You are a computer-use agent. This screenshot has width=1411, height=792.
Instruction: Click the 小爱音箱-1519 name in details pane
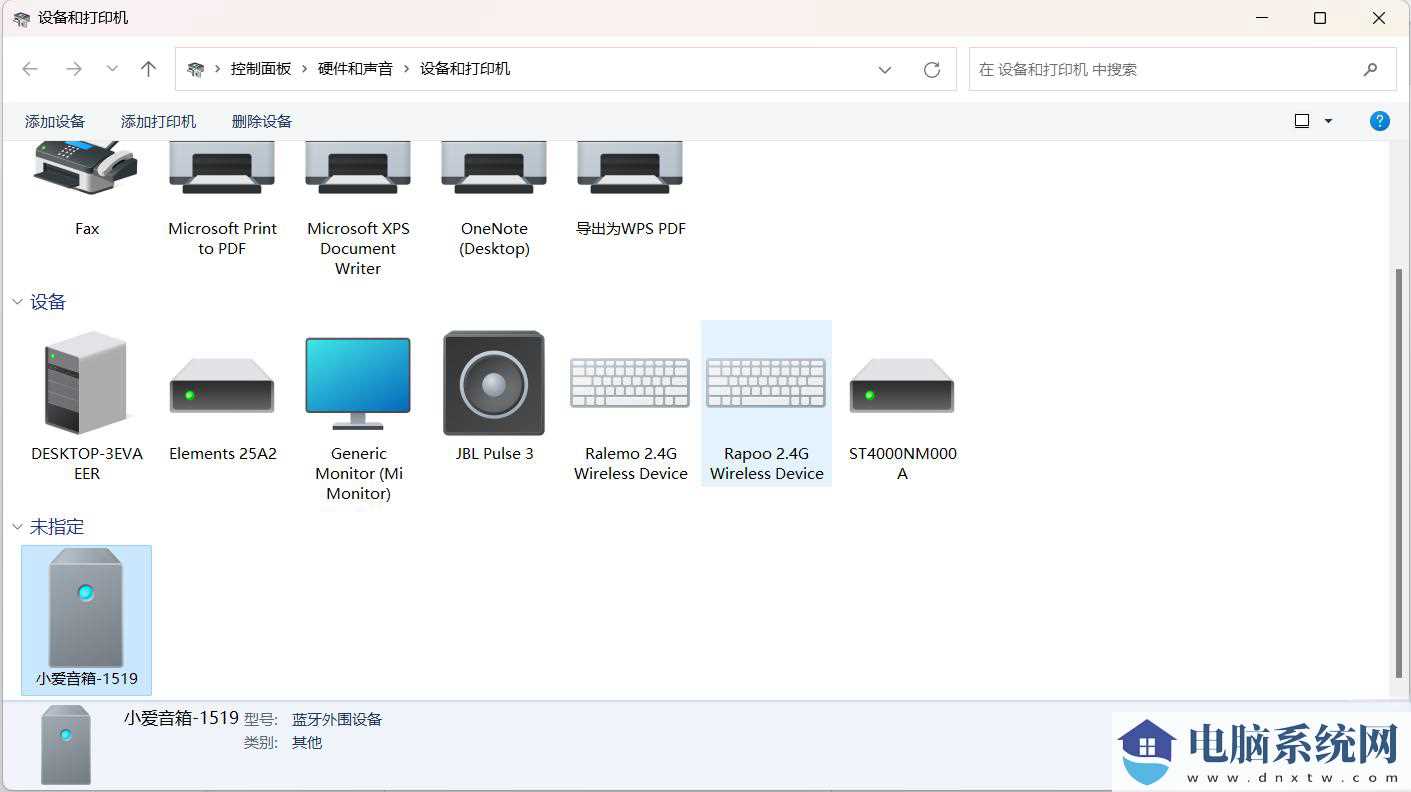[x=181, y=718]
